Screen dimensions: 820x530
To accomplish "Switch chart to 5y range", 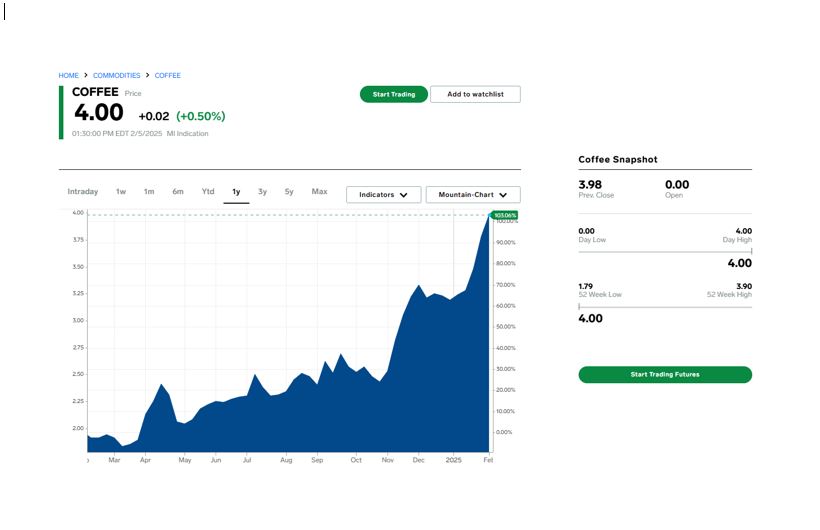I will (x=289, y=191).
